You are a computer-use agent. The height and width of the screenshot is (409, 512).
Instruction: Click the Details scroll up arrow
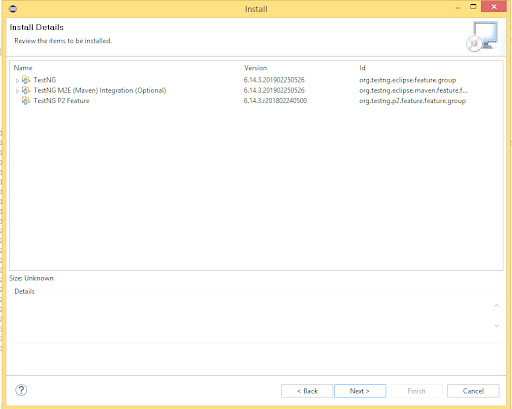click(x=497, y=305)
